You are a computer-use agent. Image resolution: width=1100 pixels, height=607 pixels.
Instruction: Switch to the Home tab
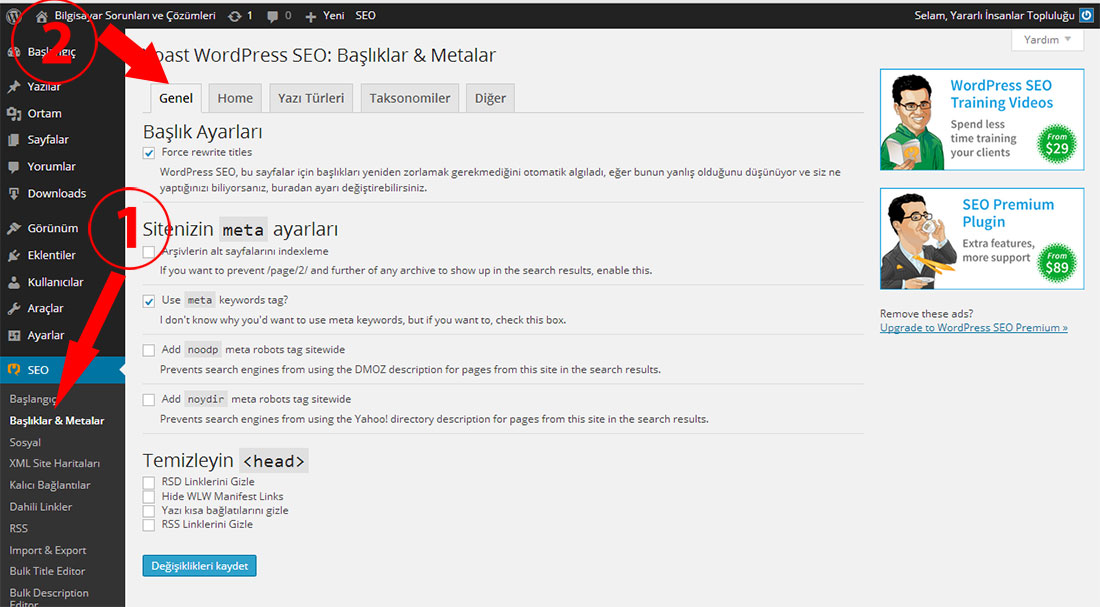pos(235,98)
